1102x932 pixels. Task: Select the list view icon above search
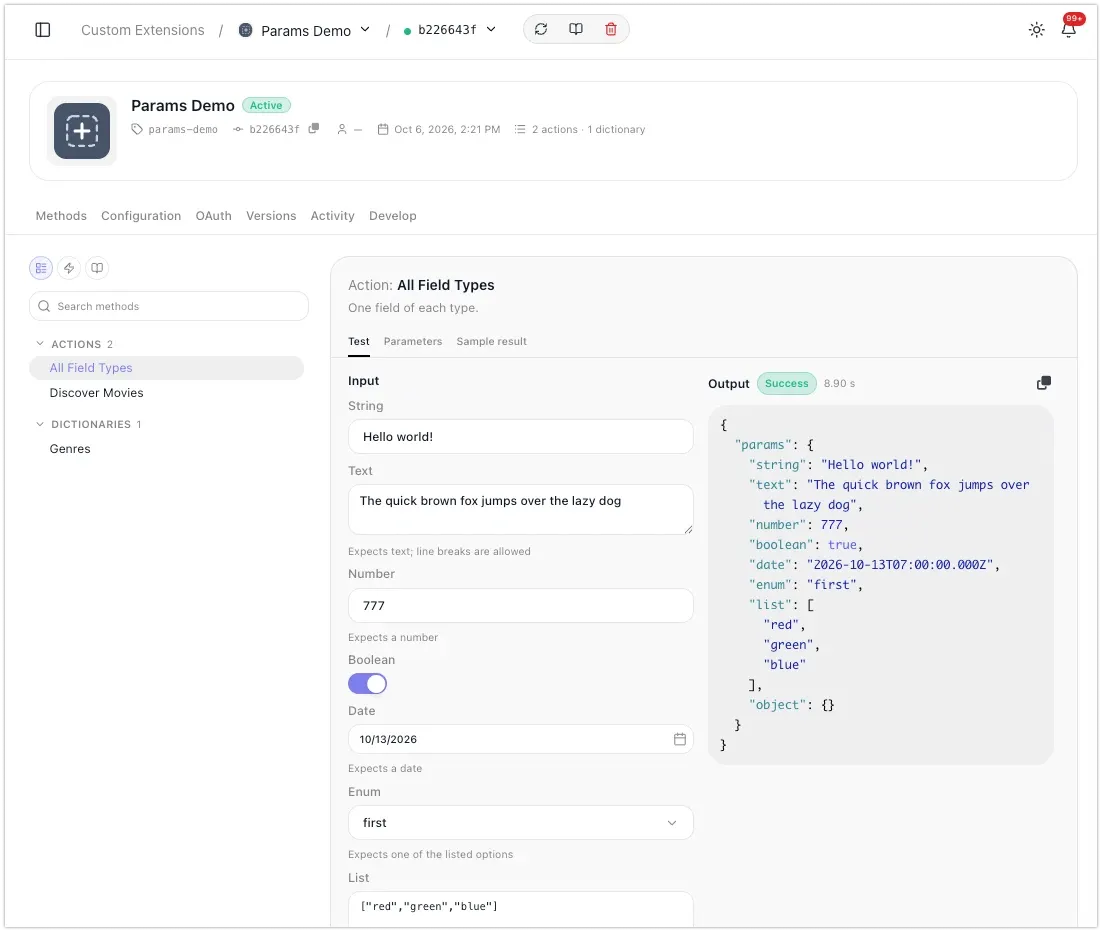[x=41, y=268]
